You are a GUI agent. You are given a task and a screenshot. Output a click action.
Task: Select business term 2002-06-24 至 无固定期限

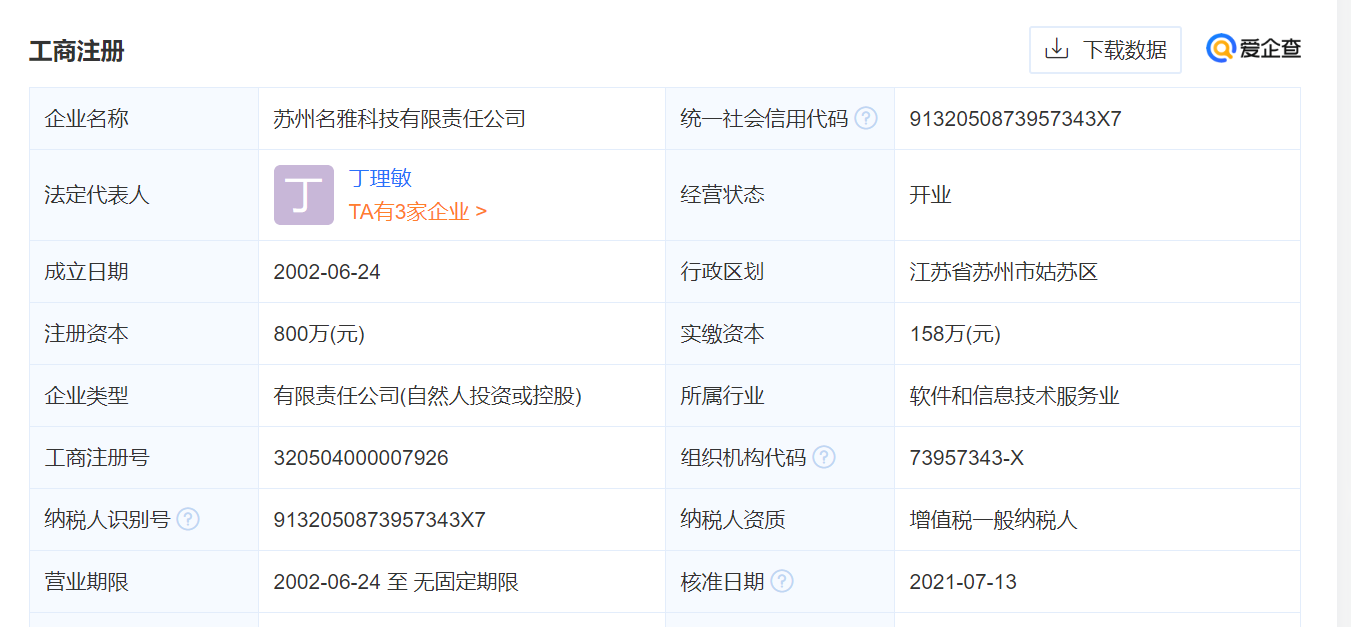(396, 582)
